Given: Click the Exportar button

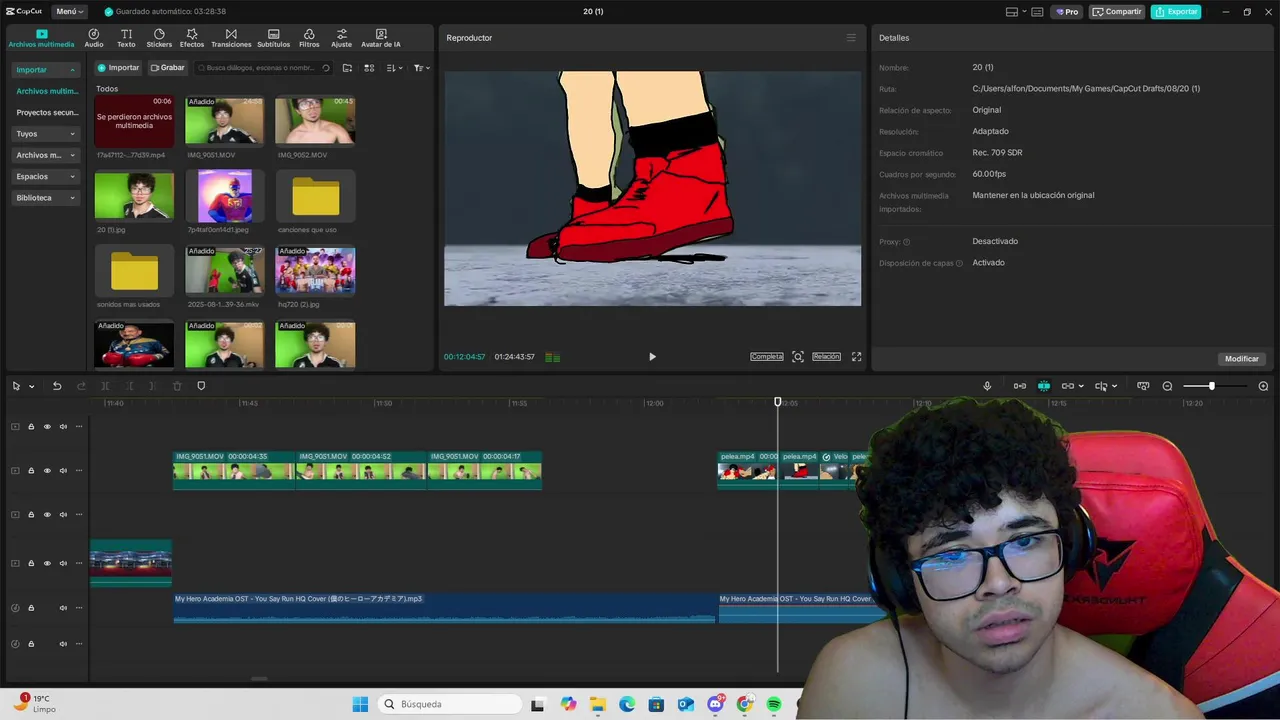Looking at the screenshot, I should tap(1176, 12).
